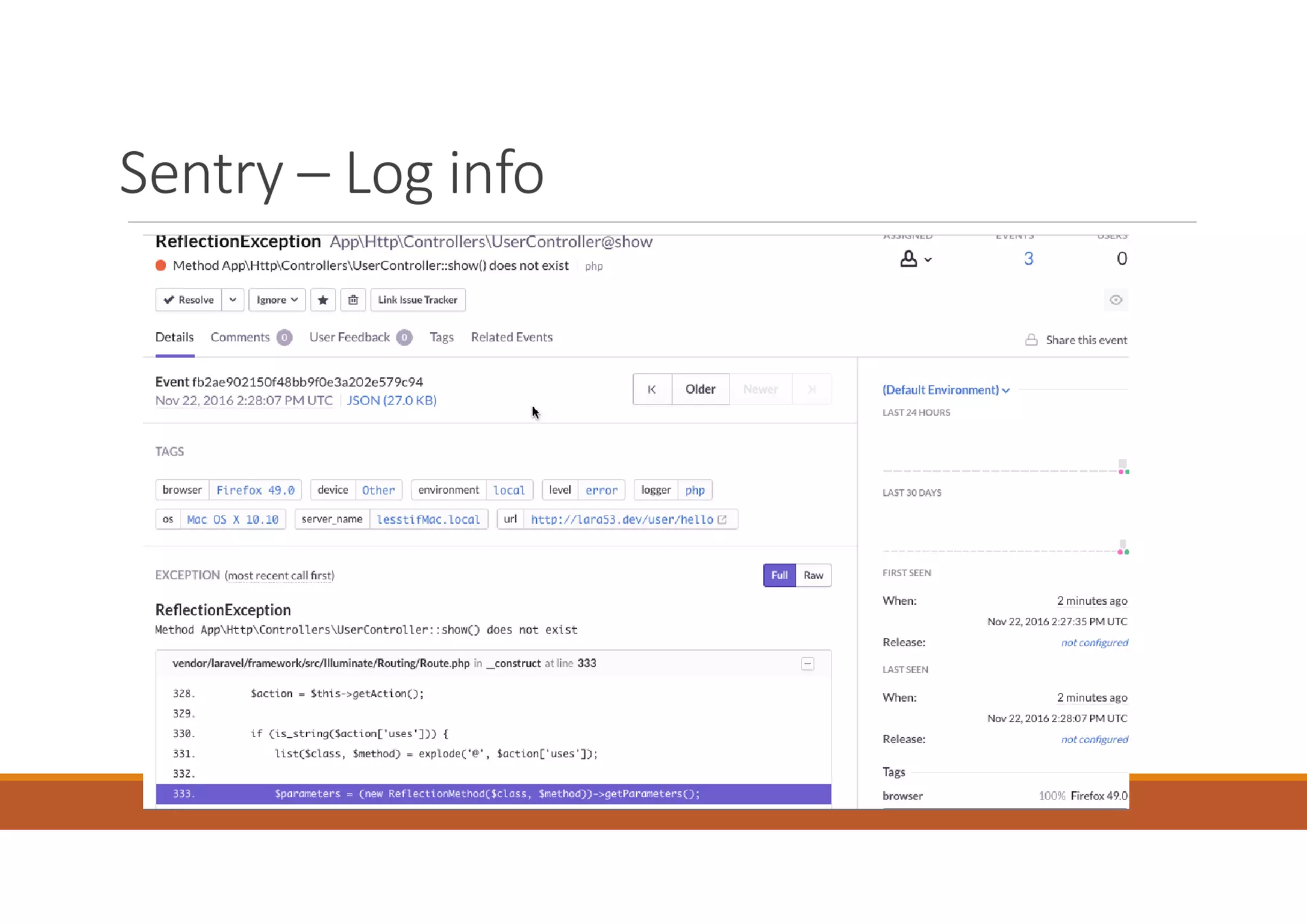Click the red error level dot
Screen dimensions: 1307x924
click(161, 265)
